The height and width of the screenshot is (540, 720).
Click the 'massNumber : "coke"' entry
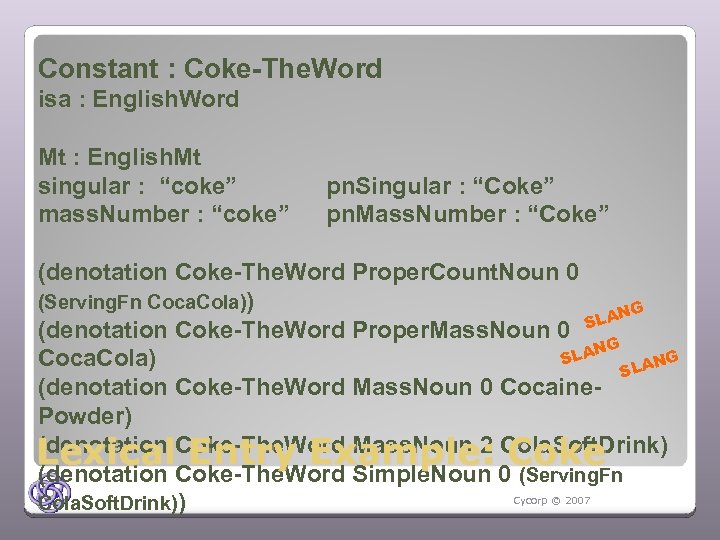point(163,214)
